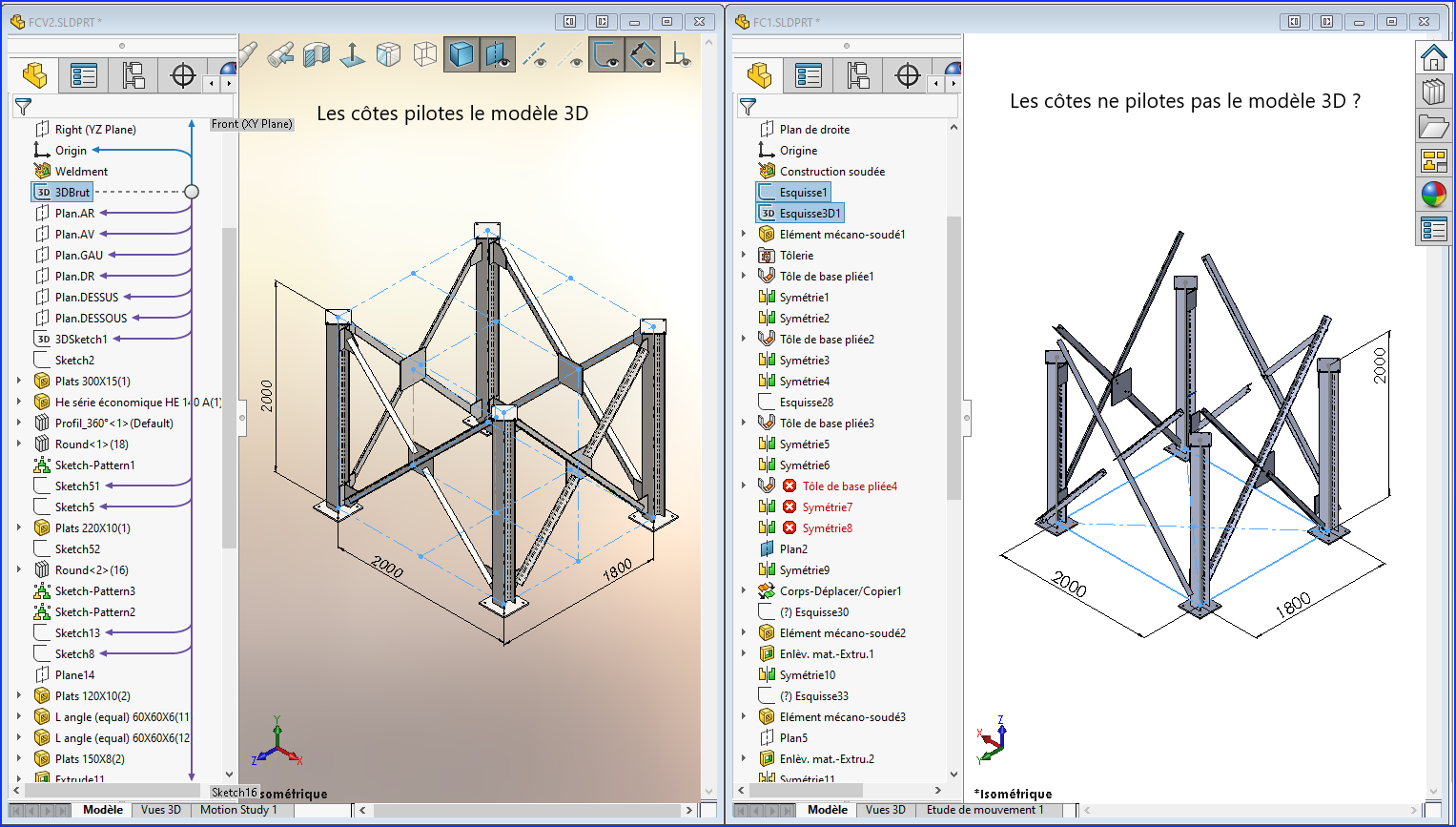Image resolution: width=1456 pixels, height=827 pixels.
Task: Expand Elément mécano-soudé1 node
Action: (744, 234)
